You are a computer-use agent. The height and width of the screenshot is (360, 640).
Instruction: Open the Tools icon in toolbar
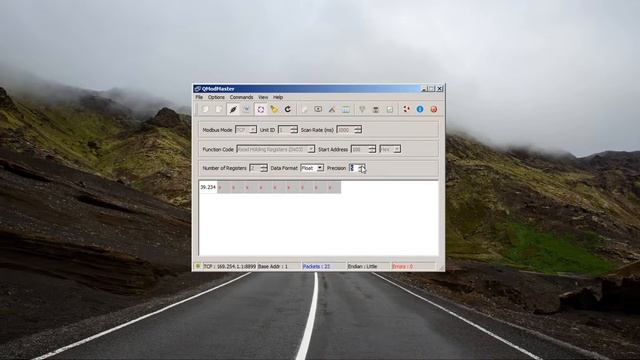tap(332, 109)
